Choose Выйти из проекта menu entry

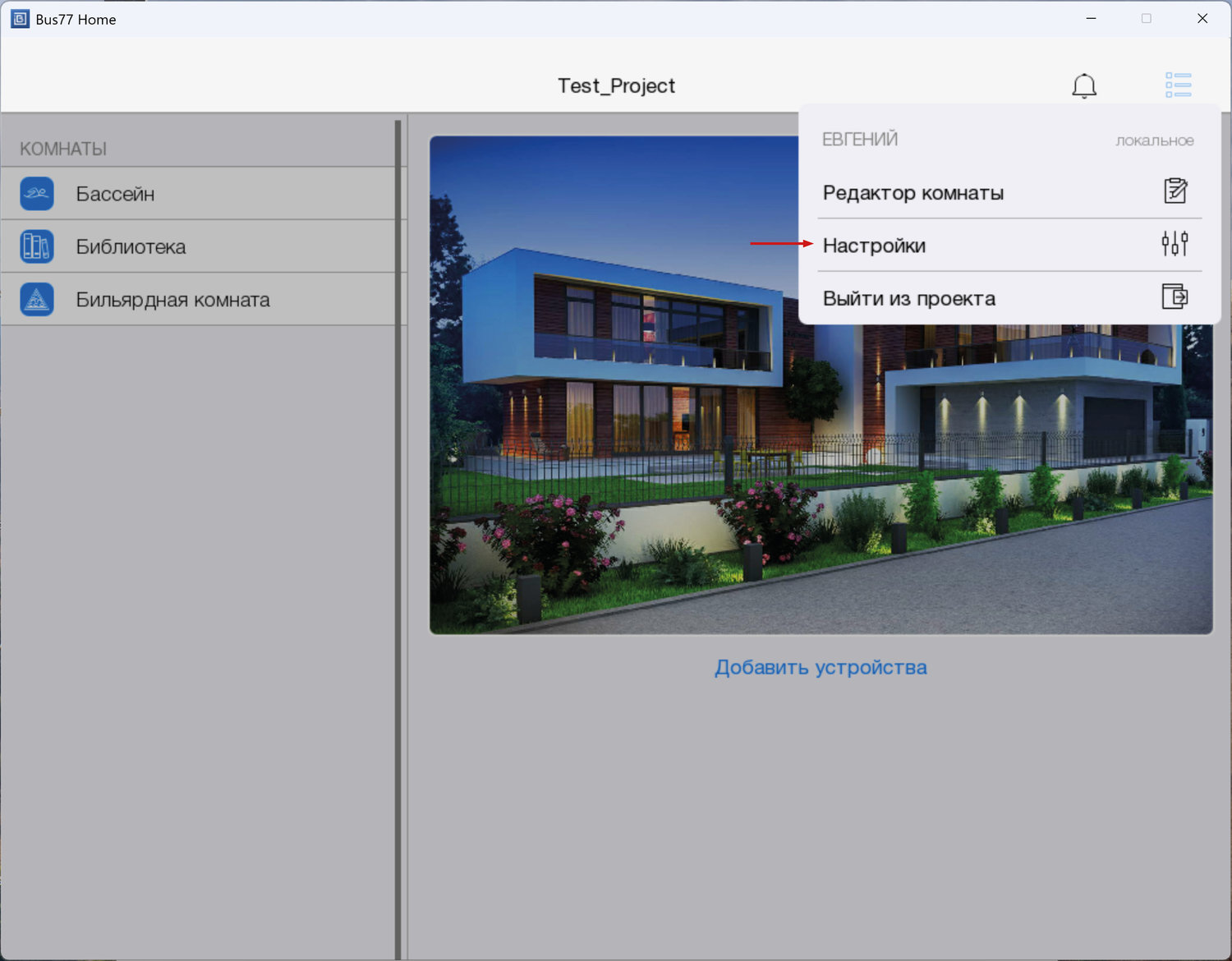908,298
